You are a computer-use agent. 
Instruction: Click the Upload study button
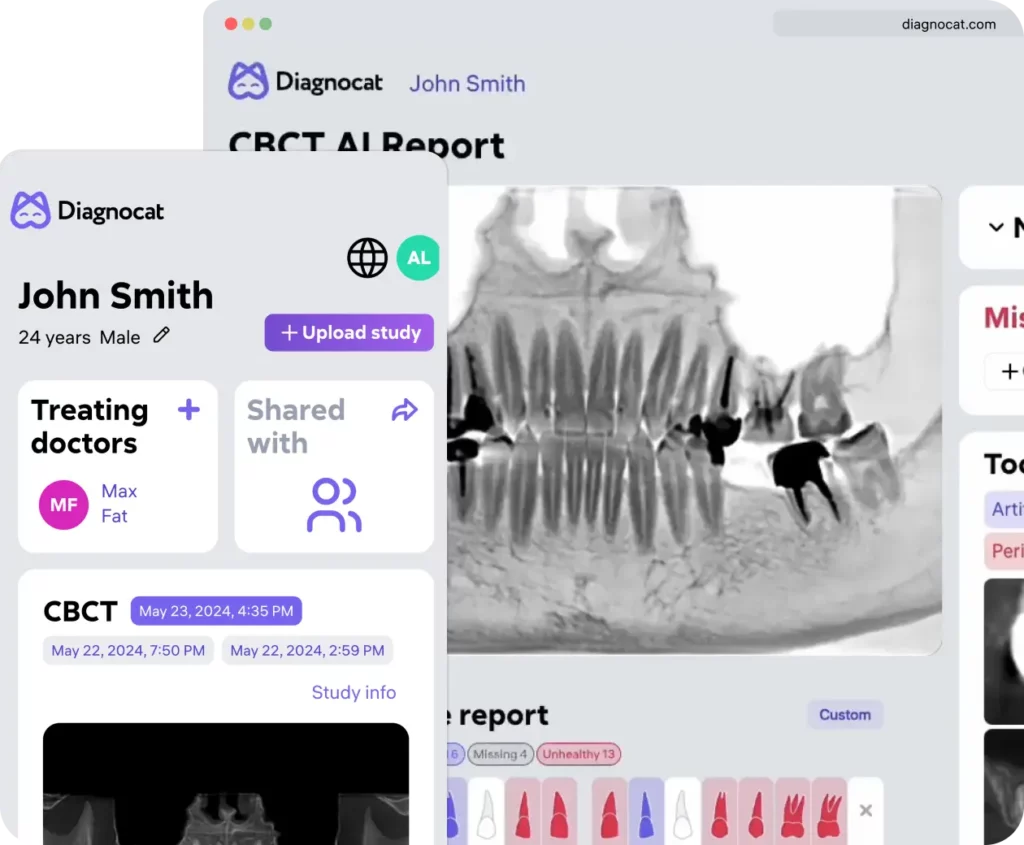click(x=349, y=332)
